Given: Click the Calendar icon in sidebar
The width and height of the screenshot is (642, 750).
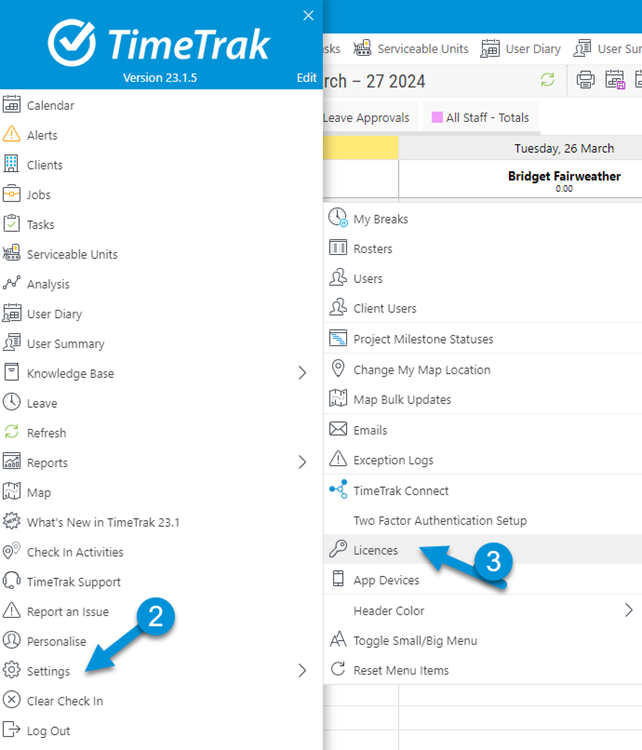Looking at the screenshot, I should (12, 105).
